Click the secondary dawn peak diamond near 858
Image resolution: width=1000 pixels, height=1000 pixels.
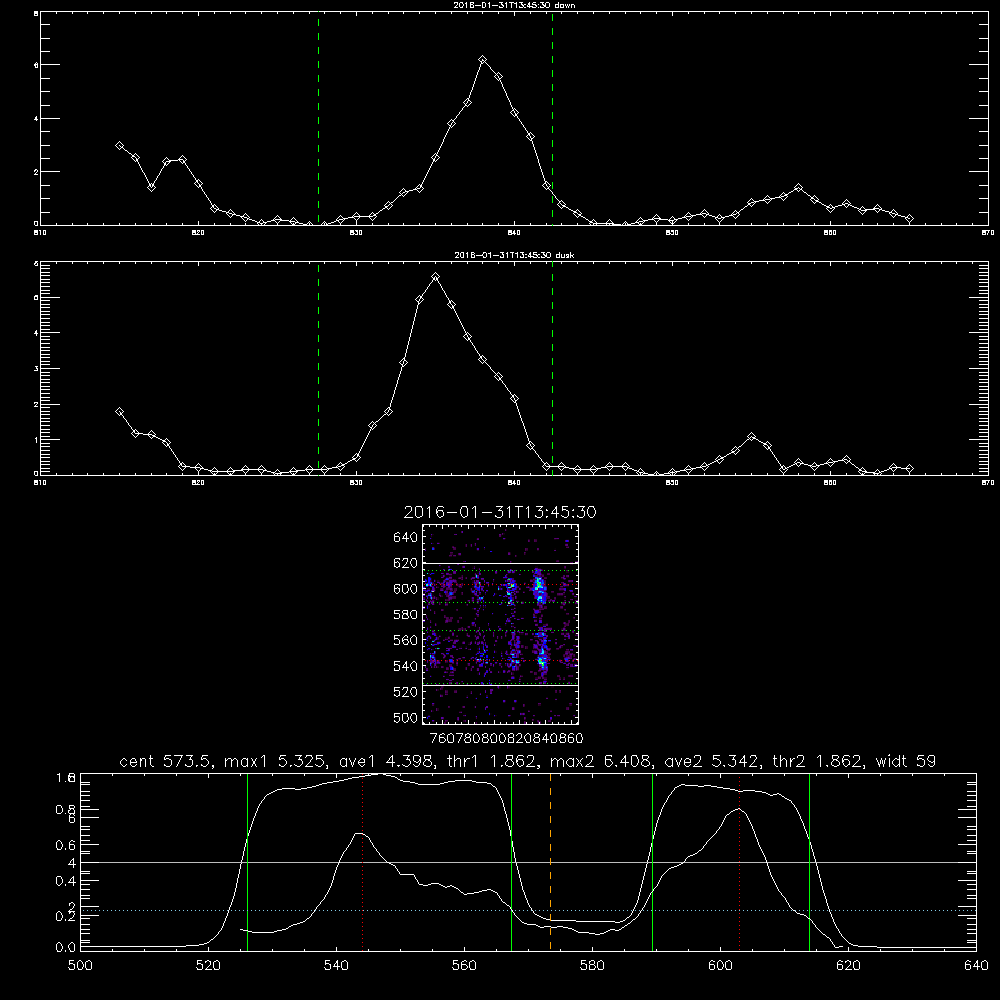click(x=798, y=188)
